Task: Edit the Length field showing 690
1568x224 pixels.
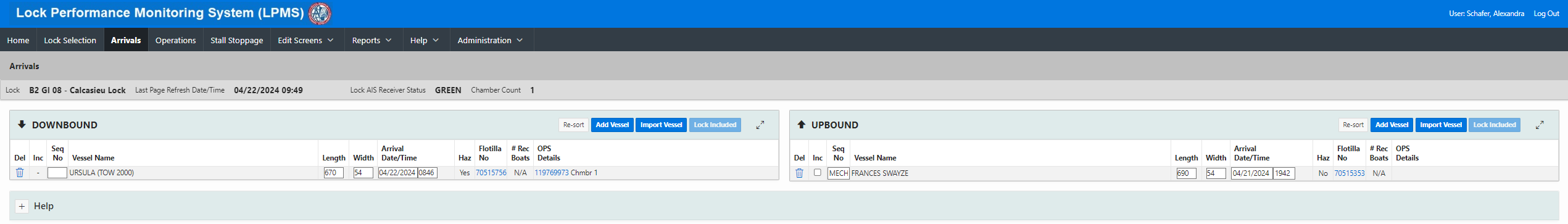Action: [1186, 173]
